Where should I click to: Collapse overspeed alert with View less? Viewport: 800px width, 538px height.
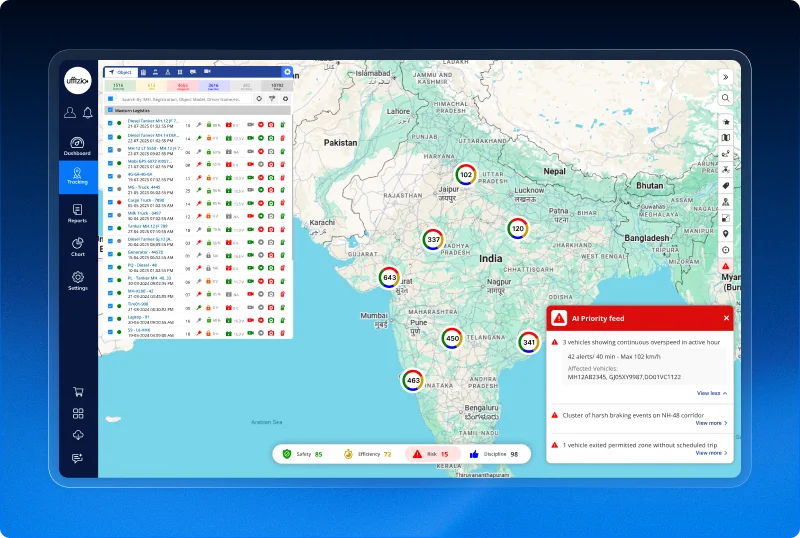712,393
